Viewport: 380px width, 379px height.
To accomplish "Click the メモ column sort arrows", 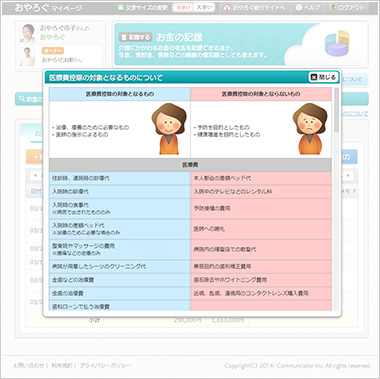I will point(354,191).
